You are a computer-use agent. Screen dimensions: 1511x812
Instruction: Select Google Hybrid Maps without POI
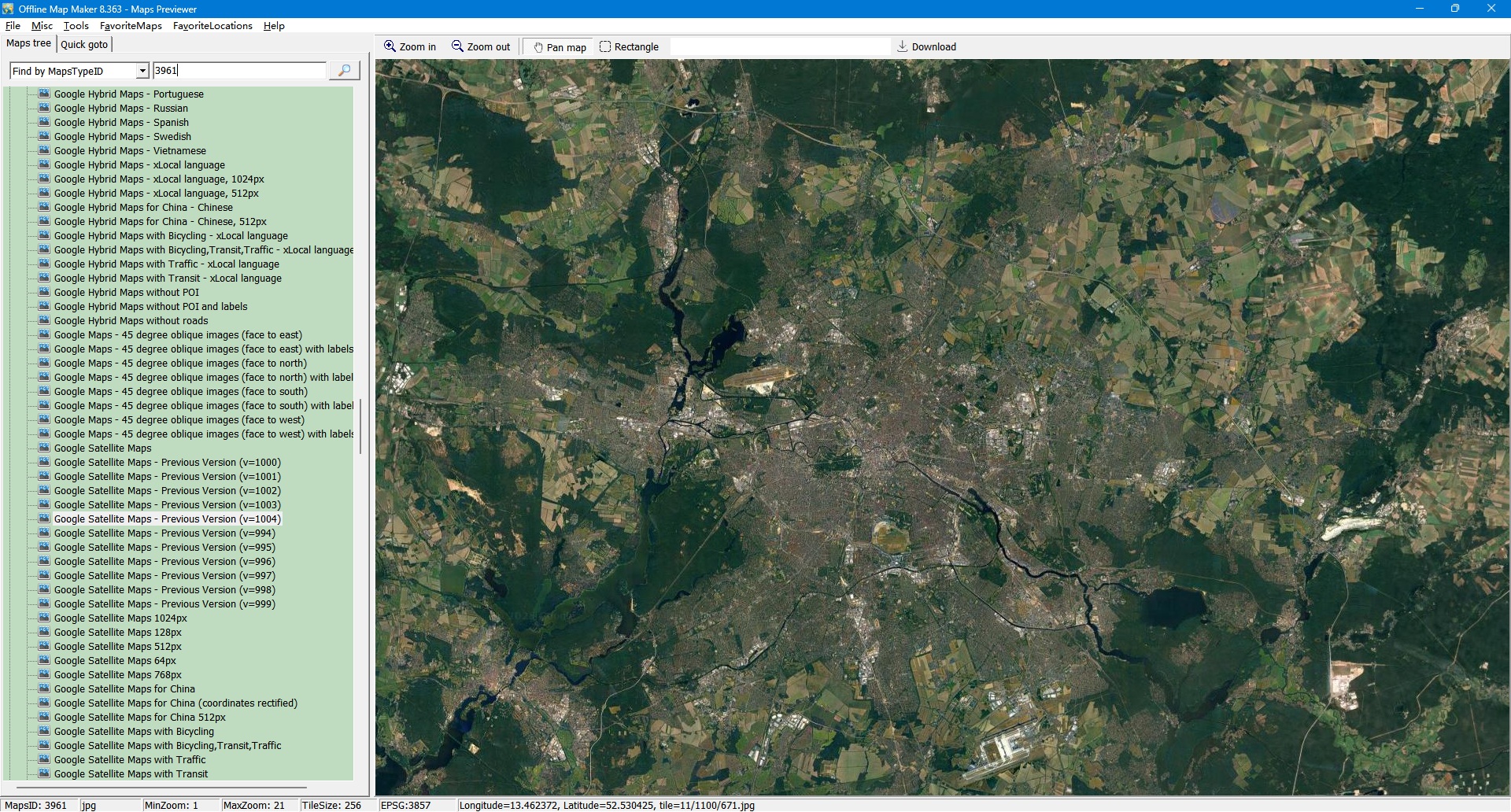point(126,293)
